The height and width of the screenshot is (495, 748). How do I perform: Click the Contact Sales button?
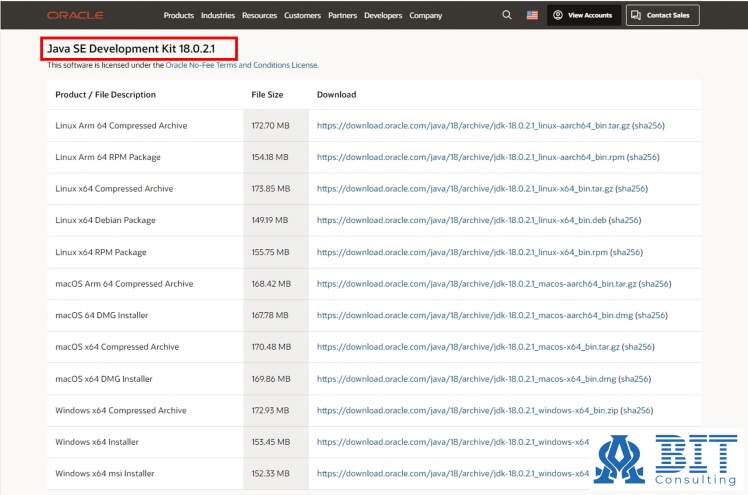point(663,15)
